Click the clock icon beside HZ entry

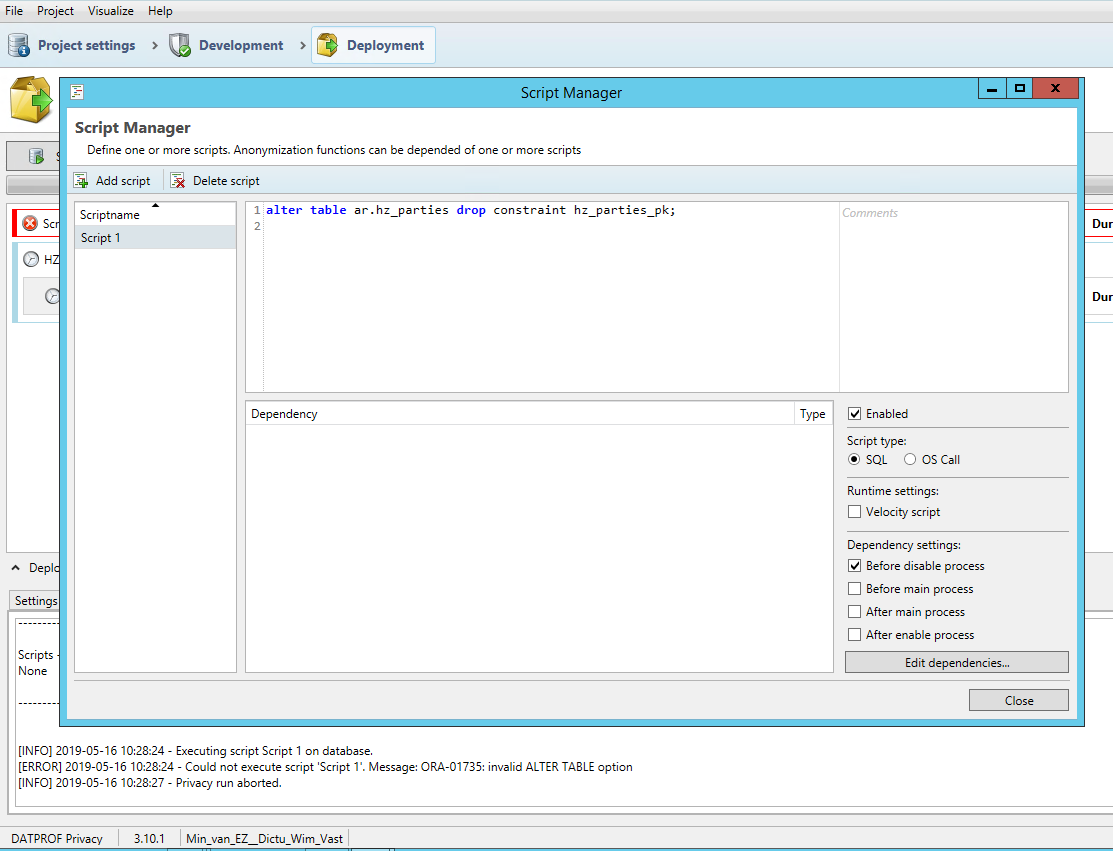click(31, 259)
